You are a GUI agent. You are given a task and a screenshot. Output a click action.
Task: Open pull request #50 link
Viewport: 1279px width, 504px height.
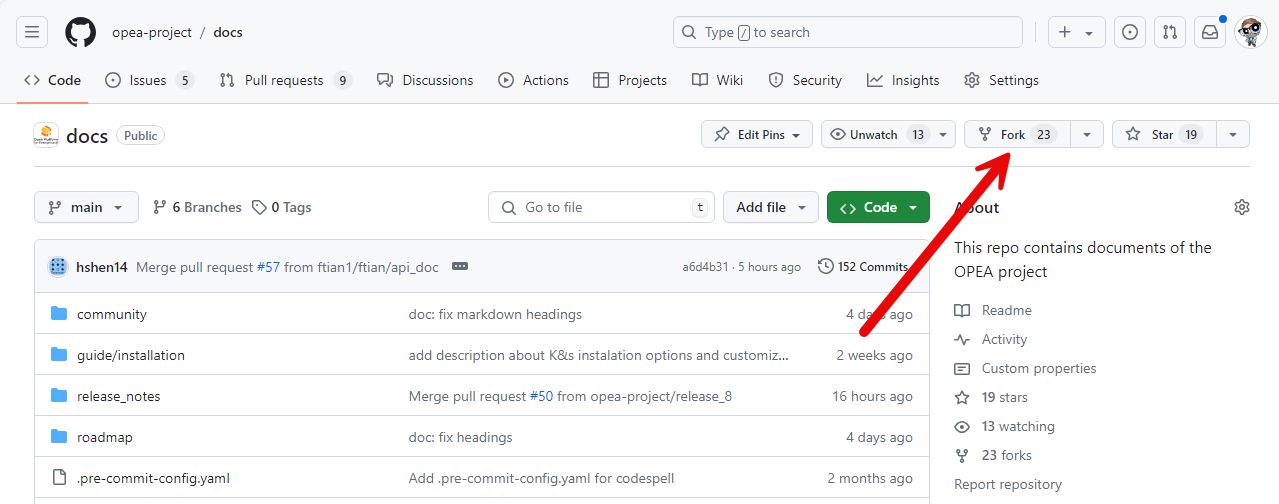pyautogui.click(x=541, y=396)
